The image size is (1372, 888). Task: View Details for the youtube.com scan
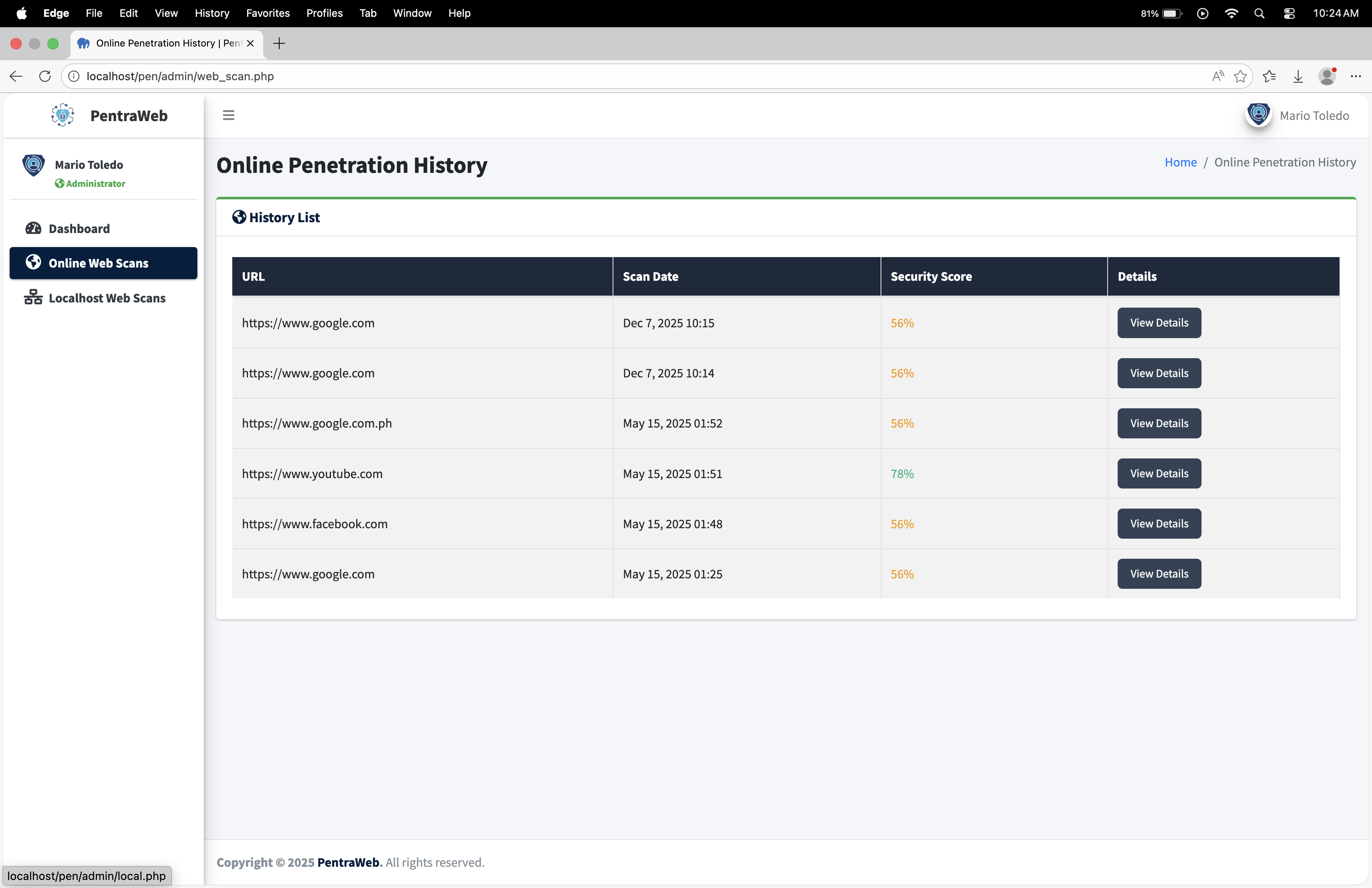coord(1159,473)
